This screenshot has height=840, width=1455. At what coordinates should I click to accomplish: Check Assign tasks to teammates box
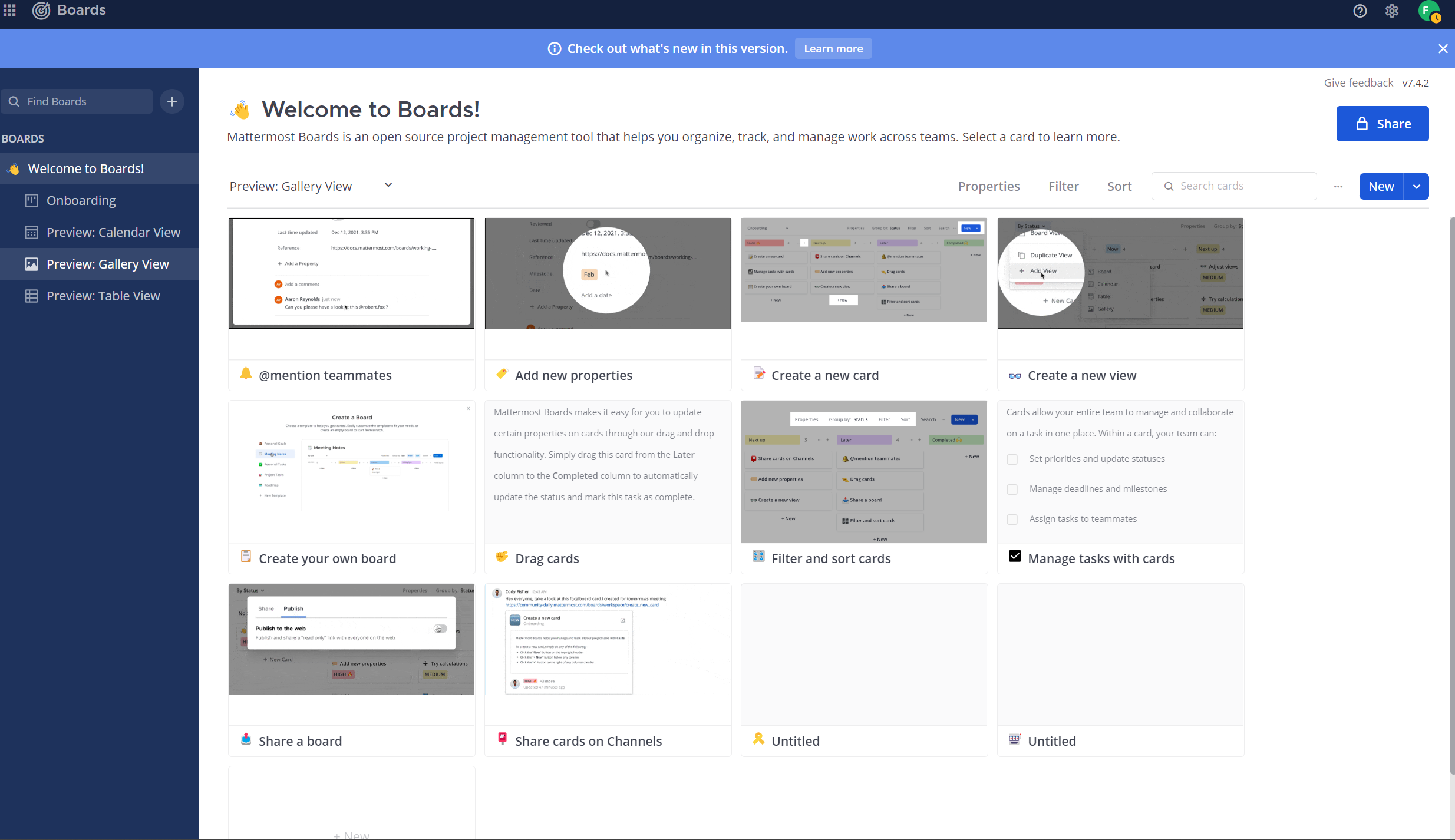tap(1012, 520)
